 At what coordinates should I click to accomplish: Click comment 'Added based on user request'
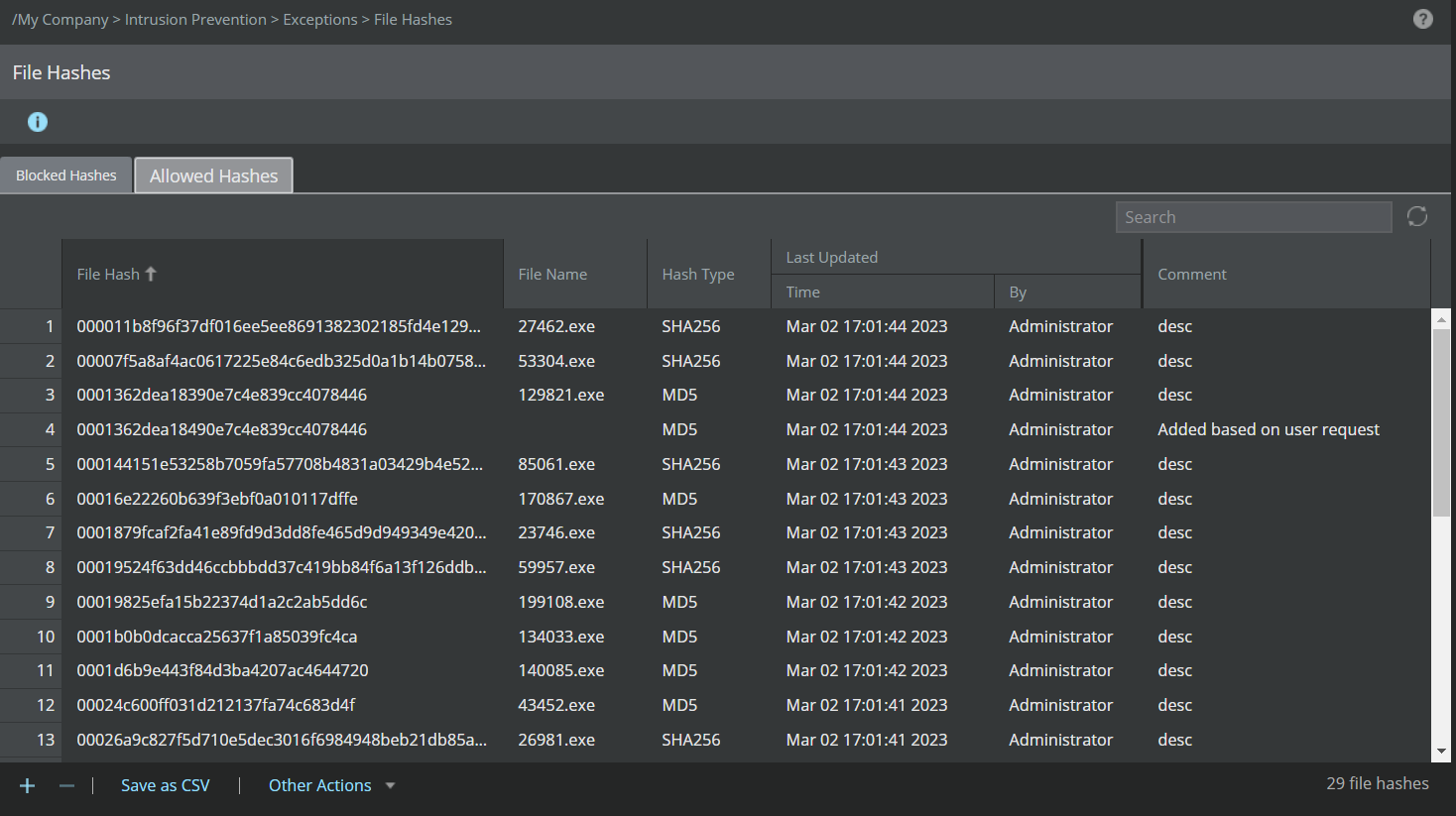(1269, 429)
